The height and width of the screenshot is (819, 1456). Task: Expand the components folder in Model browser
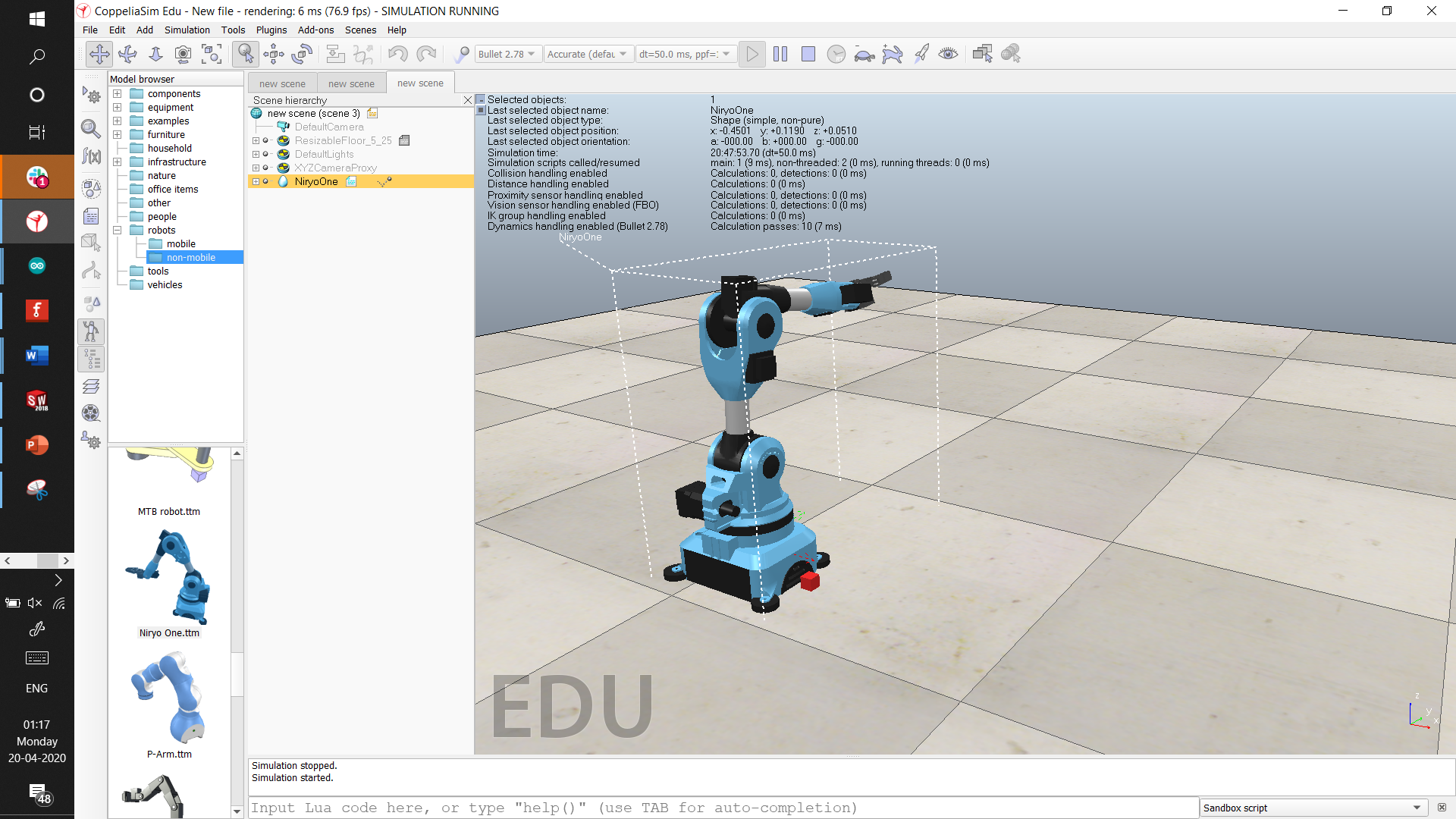click(118, 94)
